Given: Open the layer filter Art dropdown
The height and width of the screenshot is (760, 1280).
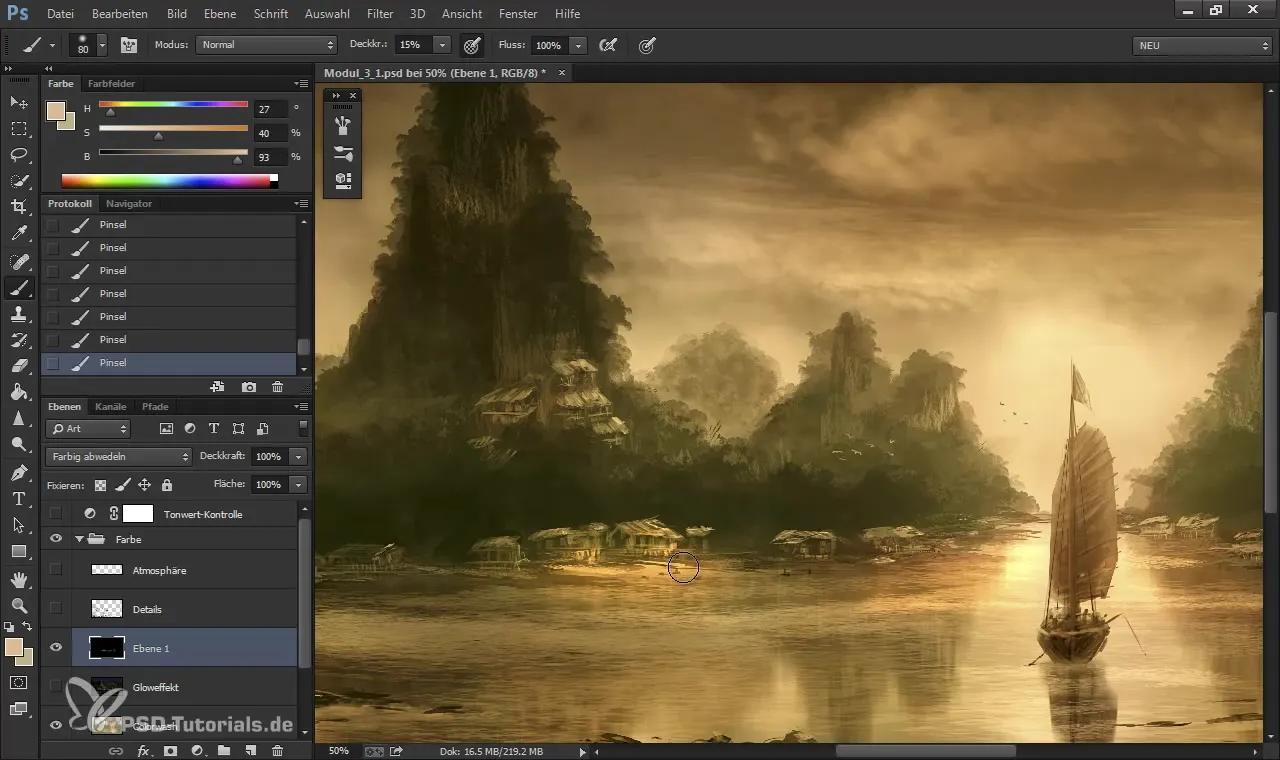Looking at the screenshot, I should [x=89, y=428].
